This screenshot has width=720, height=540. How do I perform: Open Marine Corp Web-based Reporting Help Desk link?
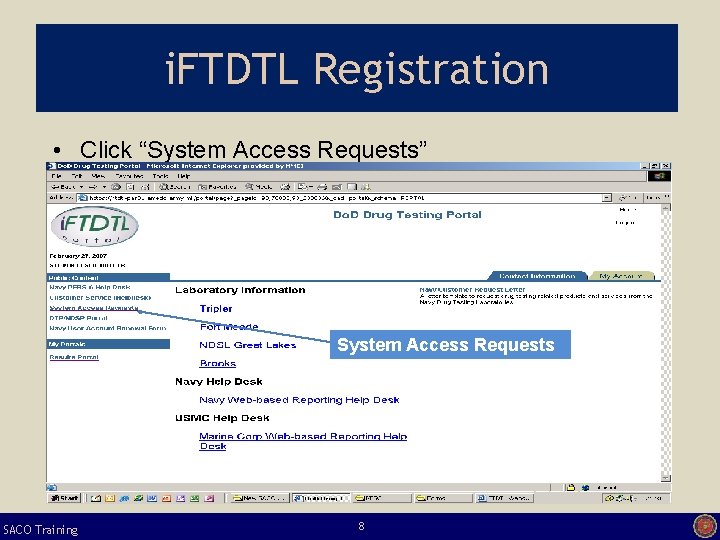(x=303, y=441)
